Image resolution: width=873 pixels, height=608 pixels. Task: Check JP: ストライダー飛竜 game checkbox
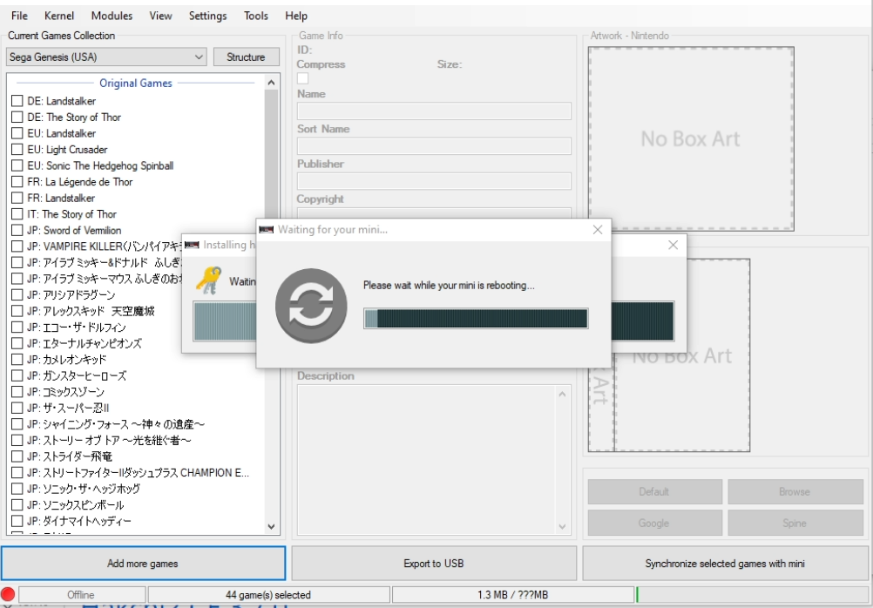pyautogui.click(x=17, y=457)
